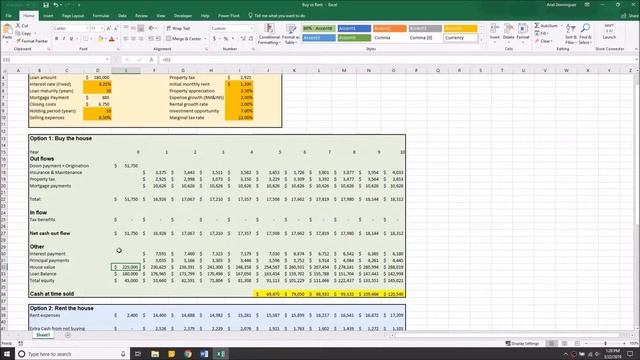Apply the yellow Fill Color bucket
This screenshot has height=360, width=640.
pos(100,39)
